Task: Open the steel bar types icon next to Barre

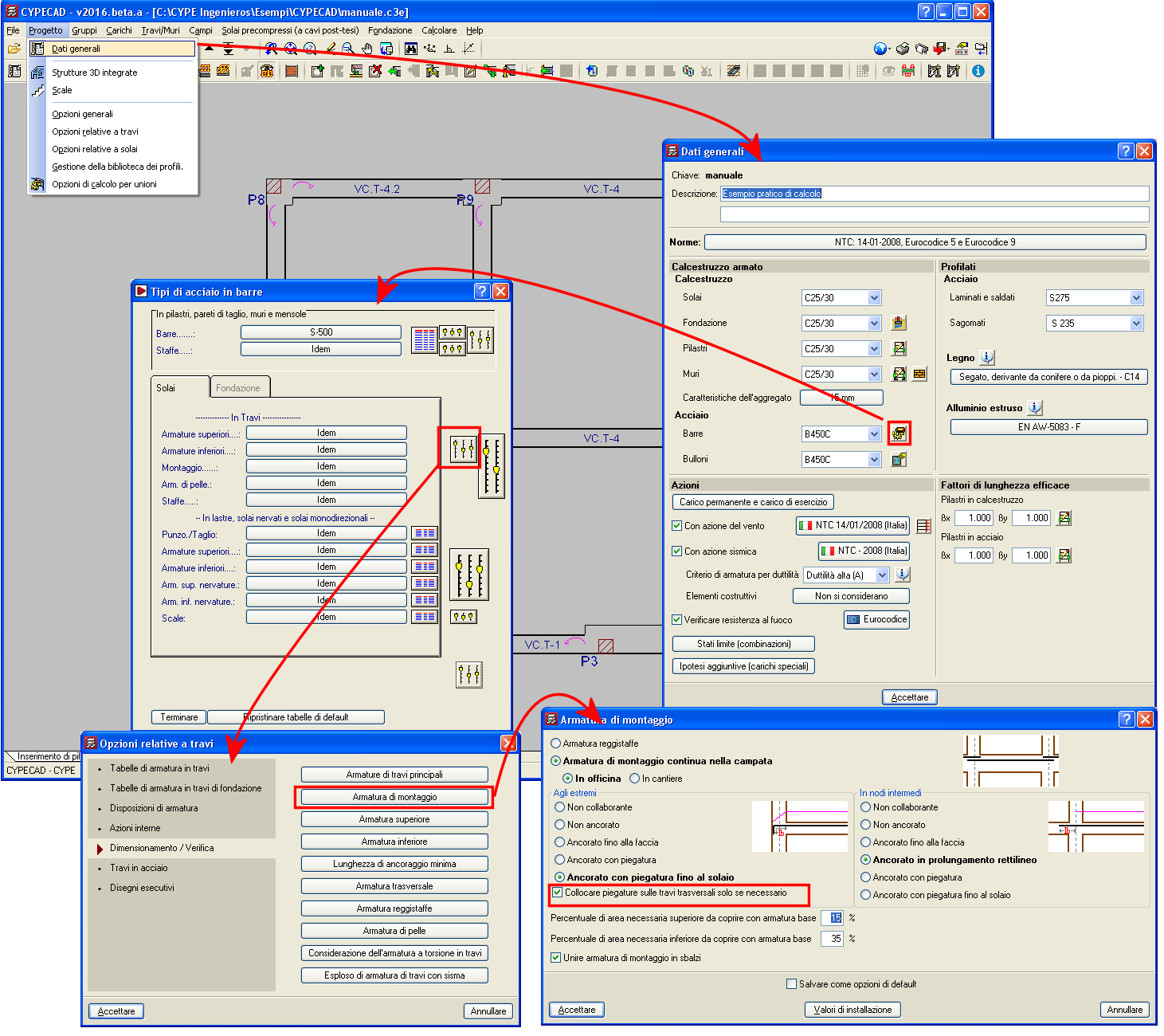Action: point(899,434)
